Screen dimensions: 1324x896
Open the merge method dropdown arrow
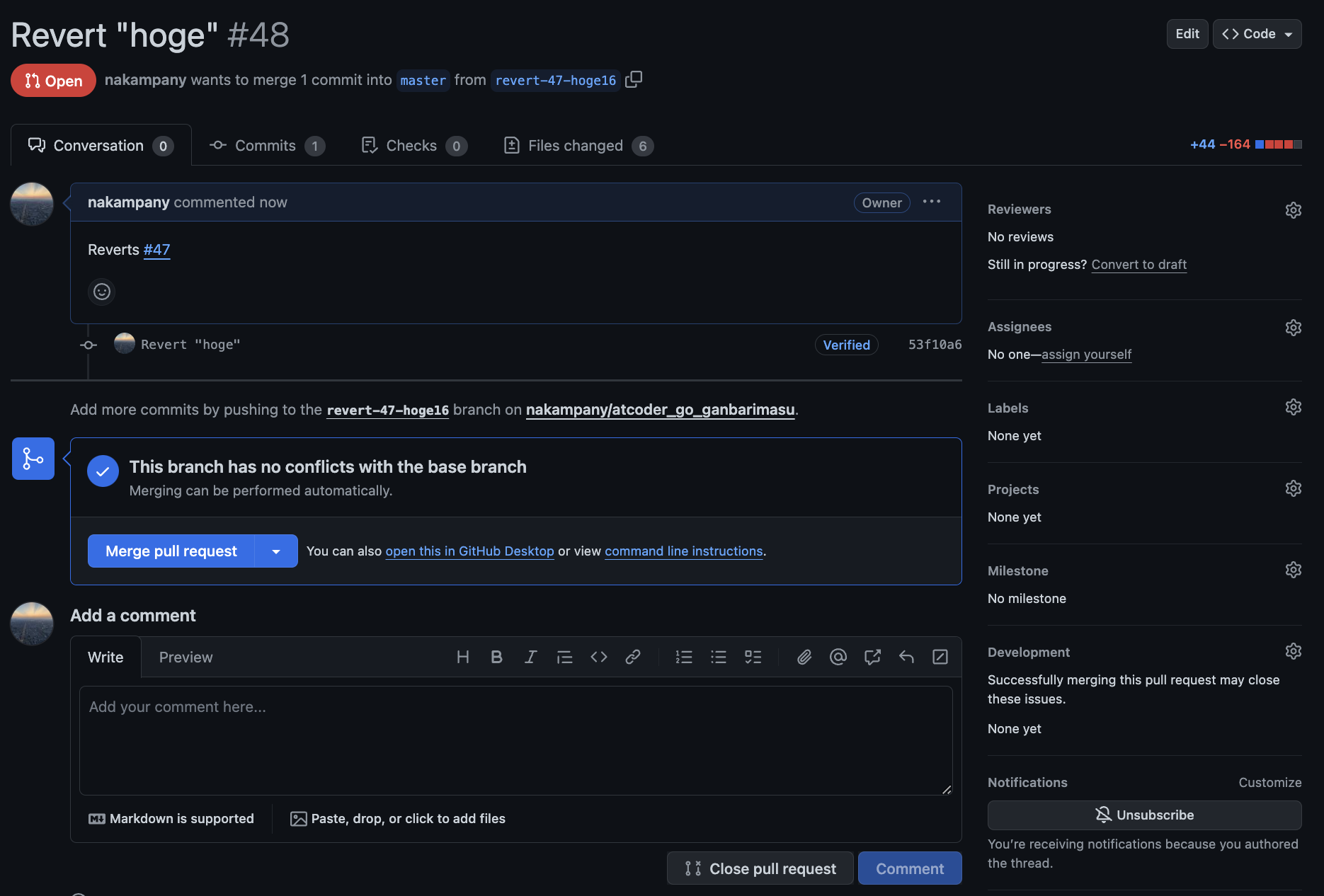coord(276,551)
